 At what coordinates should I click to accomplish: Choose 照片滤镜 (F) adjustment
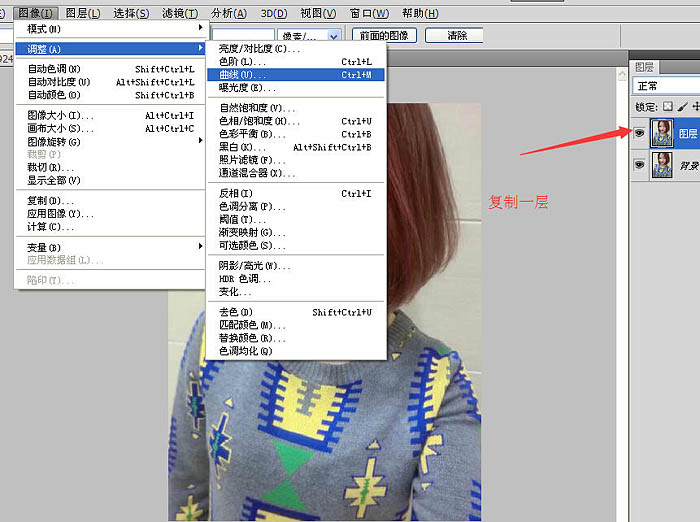pyautogui.click(x=296, y=160)
